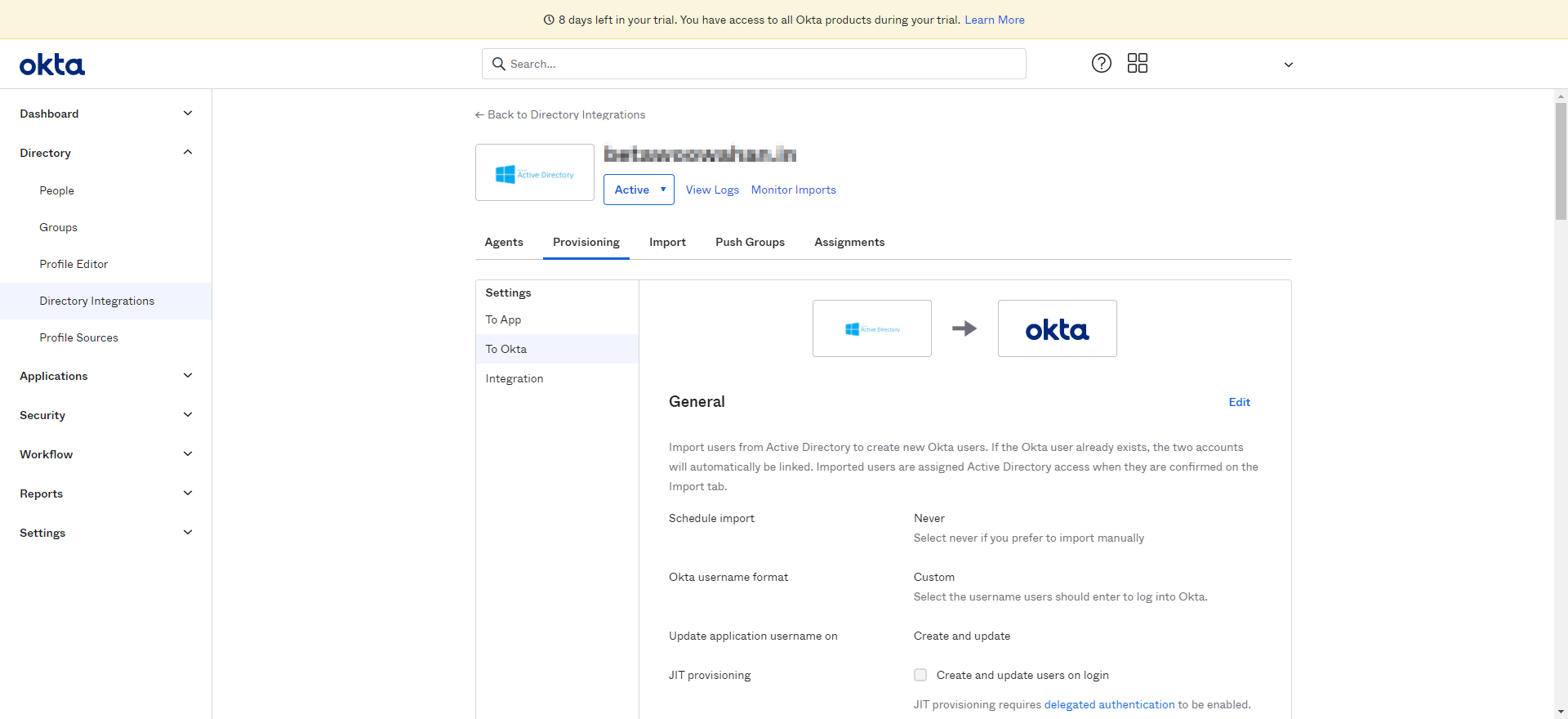Screen dimensions: 1568x719
Task: Open the help question mark icon
Action: click(x=1102, y=63)
